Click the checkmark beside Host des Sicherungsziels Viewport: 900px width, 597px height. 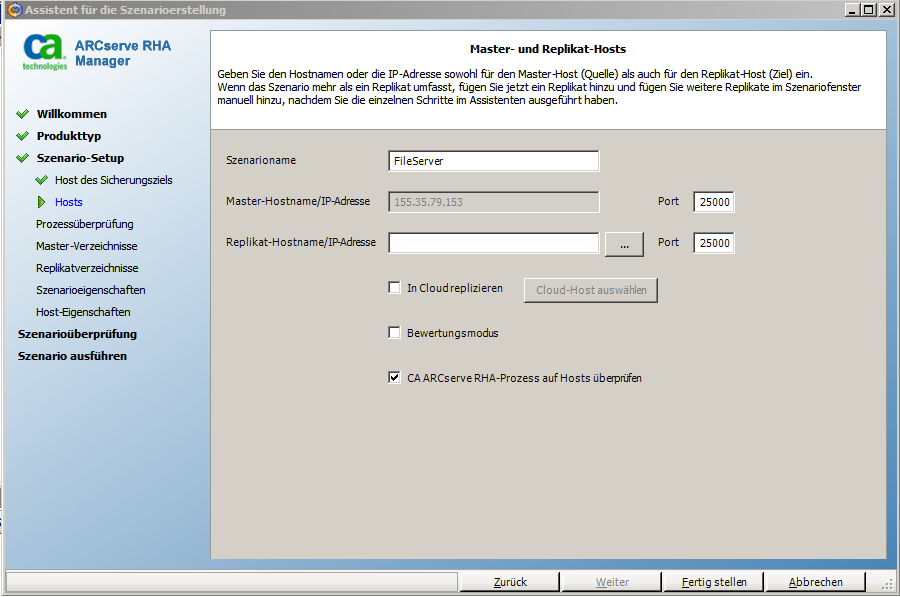point(41,180)
